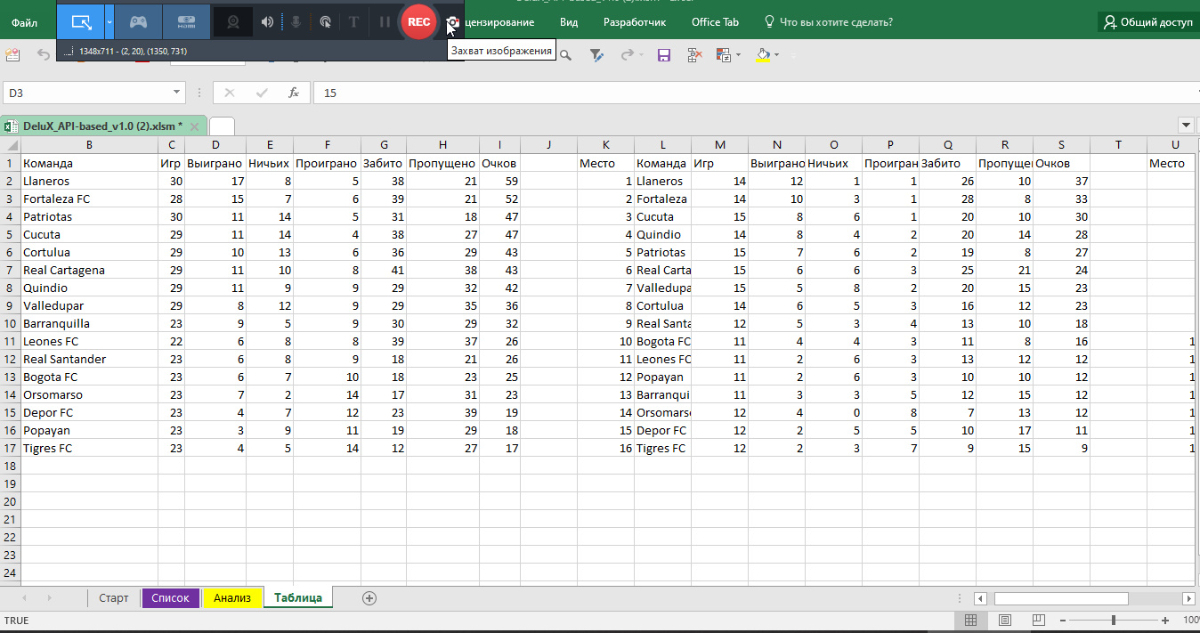
Task: Click the table delete icon with red X
Action: point(694,55)
